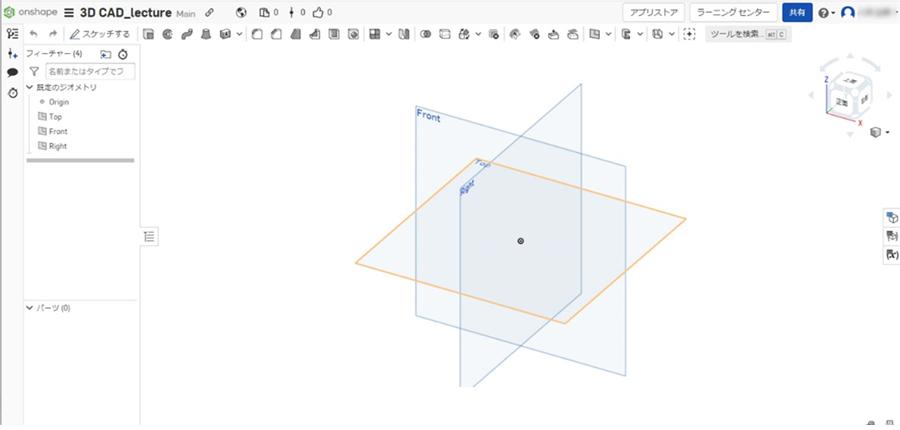This screenshot has width=900, height=430.
Task: Open the help question mark dropdown
Action: [825, 13]
